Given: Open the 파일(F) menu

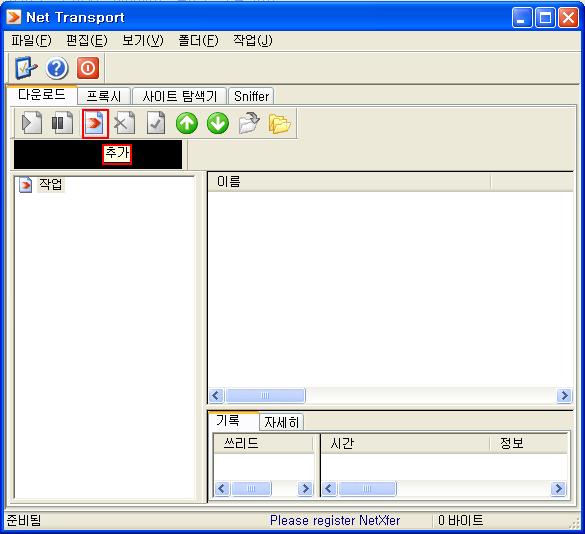Looking at the screenshot, I should click(31, 40).
